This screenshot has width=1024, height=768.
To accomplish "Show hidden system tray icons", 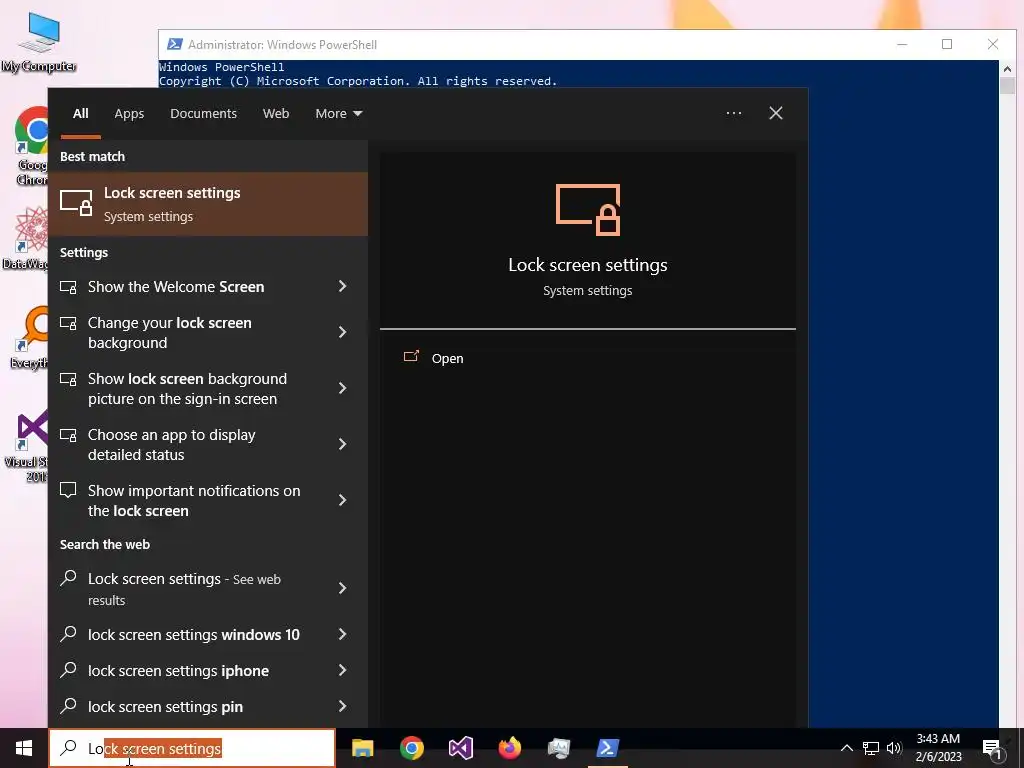I will point(846,748).
